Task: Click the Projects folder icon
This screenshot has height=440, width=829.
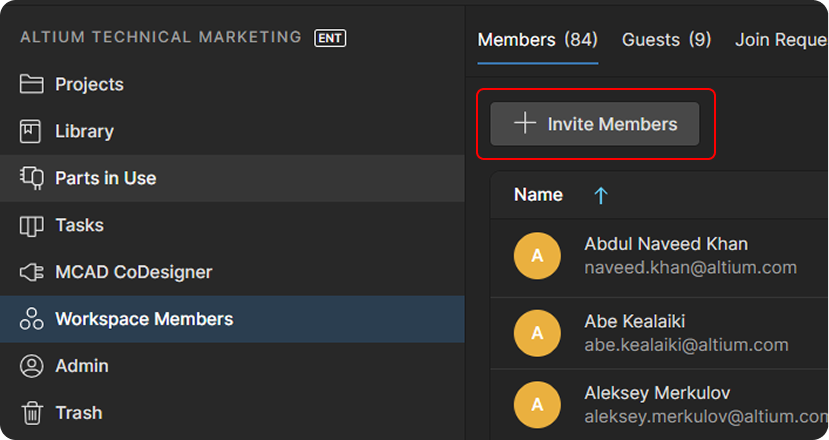Action: pos(31,84)
